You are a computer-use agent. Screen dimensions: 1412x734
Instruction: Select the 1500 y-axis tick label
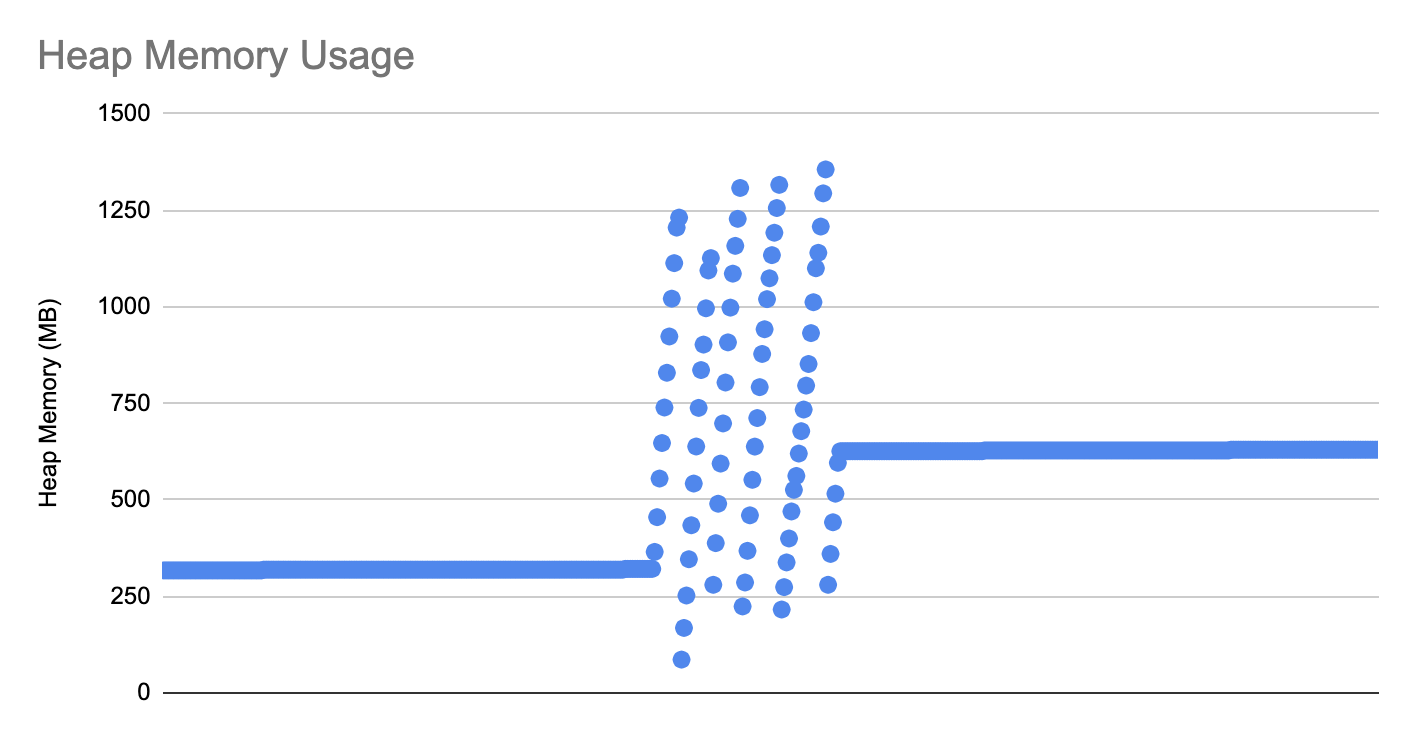pos(124,114)
